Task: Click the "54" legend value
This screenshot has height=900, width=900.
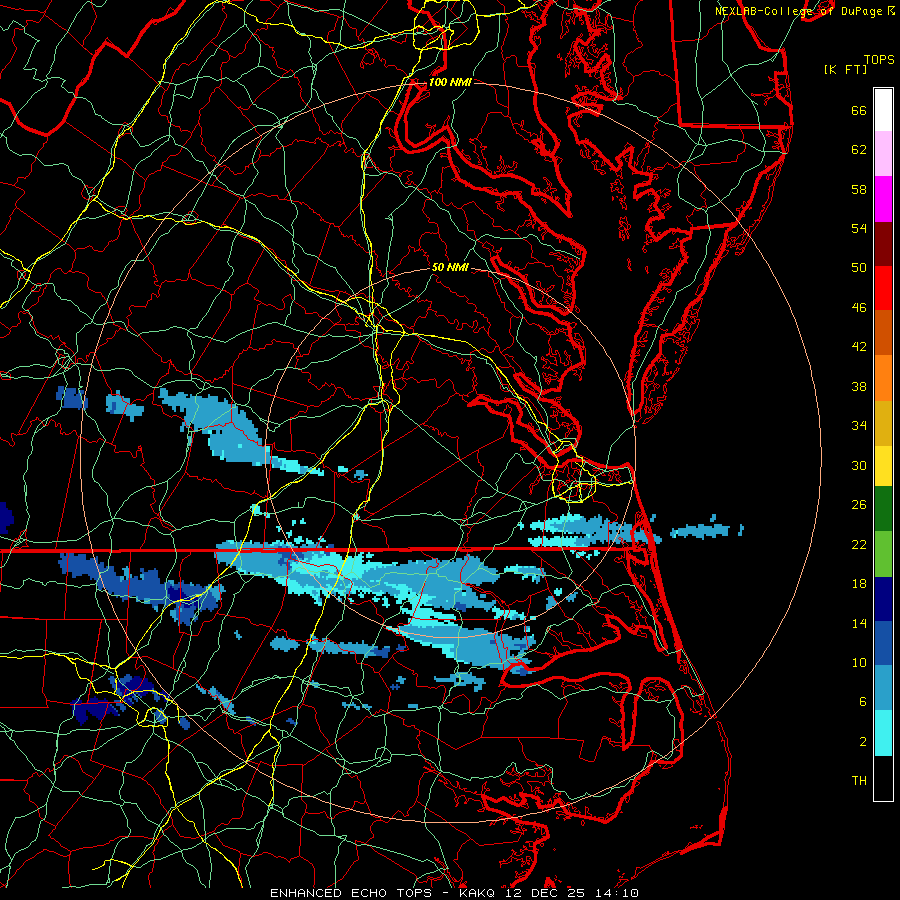Action: pos(859,228)
